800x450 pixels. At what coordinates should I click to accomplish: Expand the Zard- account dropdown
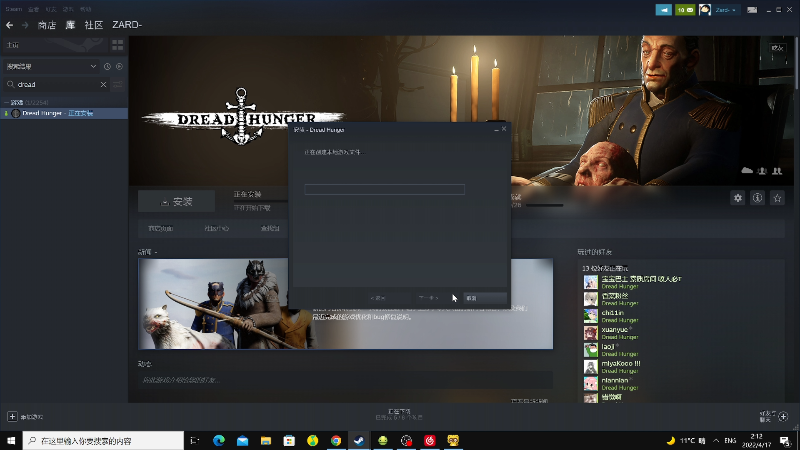point(725,10)
